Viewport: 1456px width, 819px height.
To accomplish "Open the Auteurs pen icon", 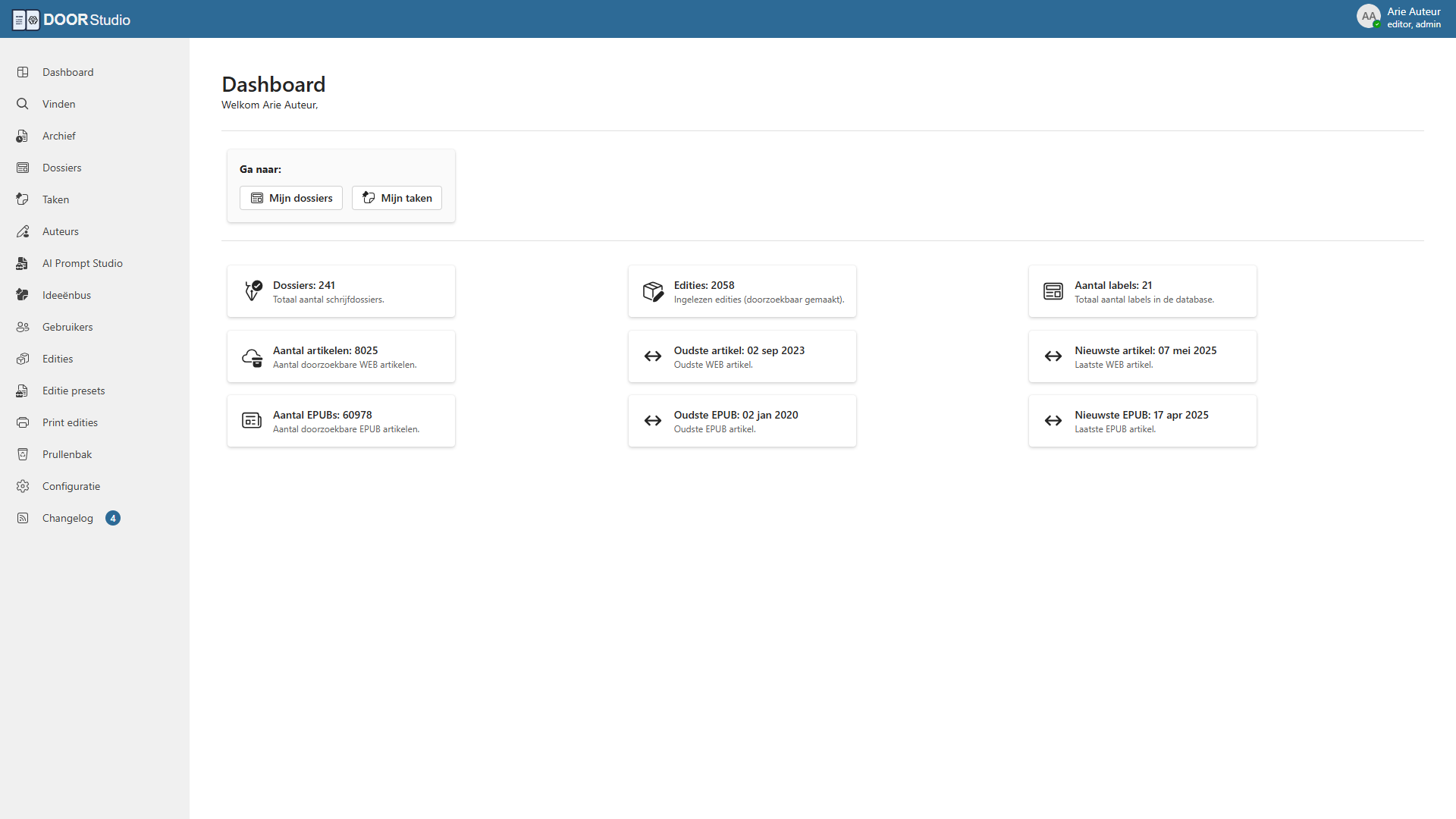I will click(x=22, y=231).
